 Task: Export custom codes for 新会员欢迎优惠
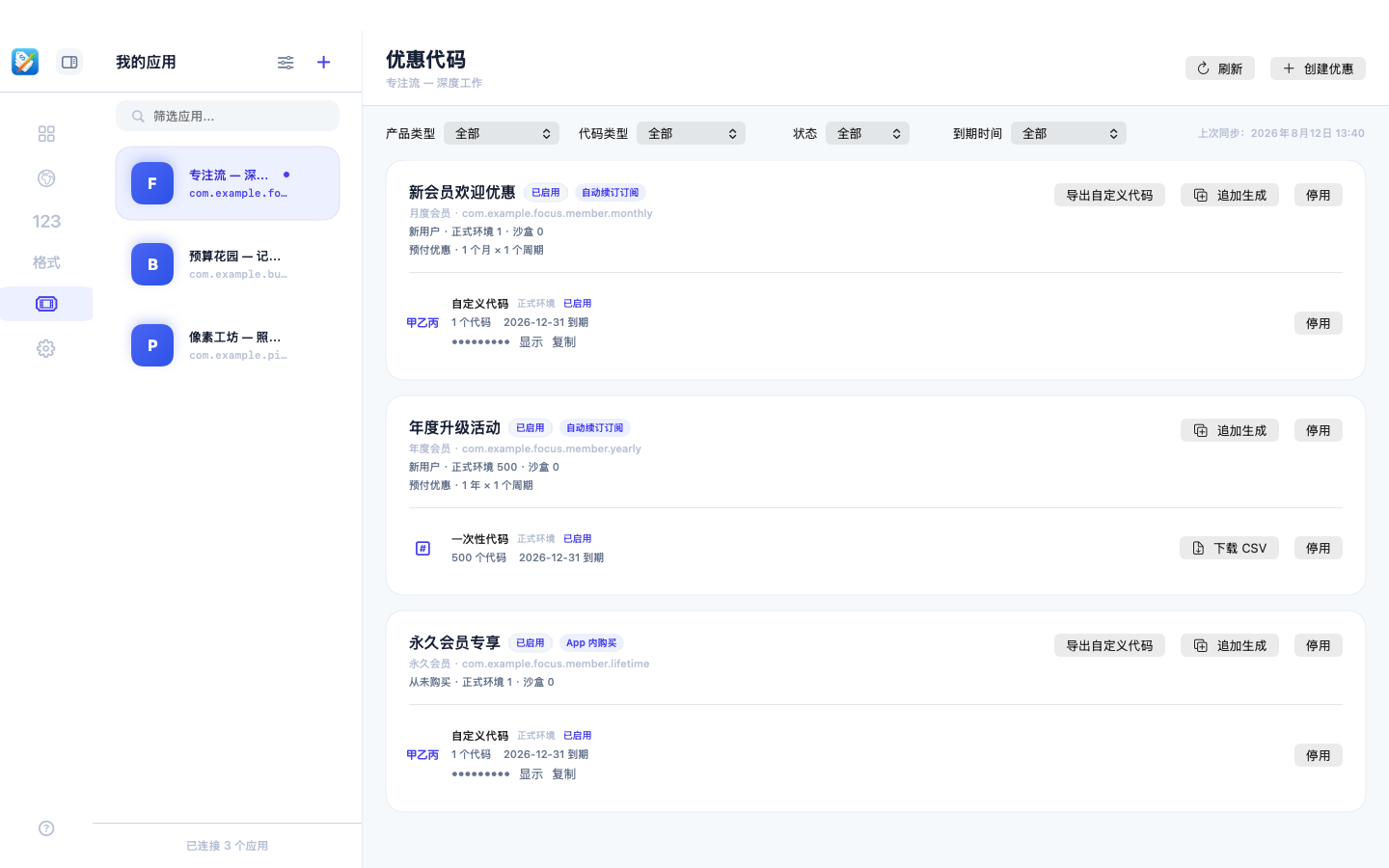pos(1109,195)
